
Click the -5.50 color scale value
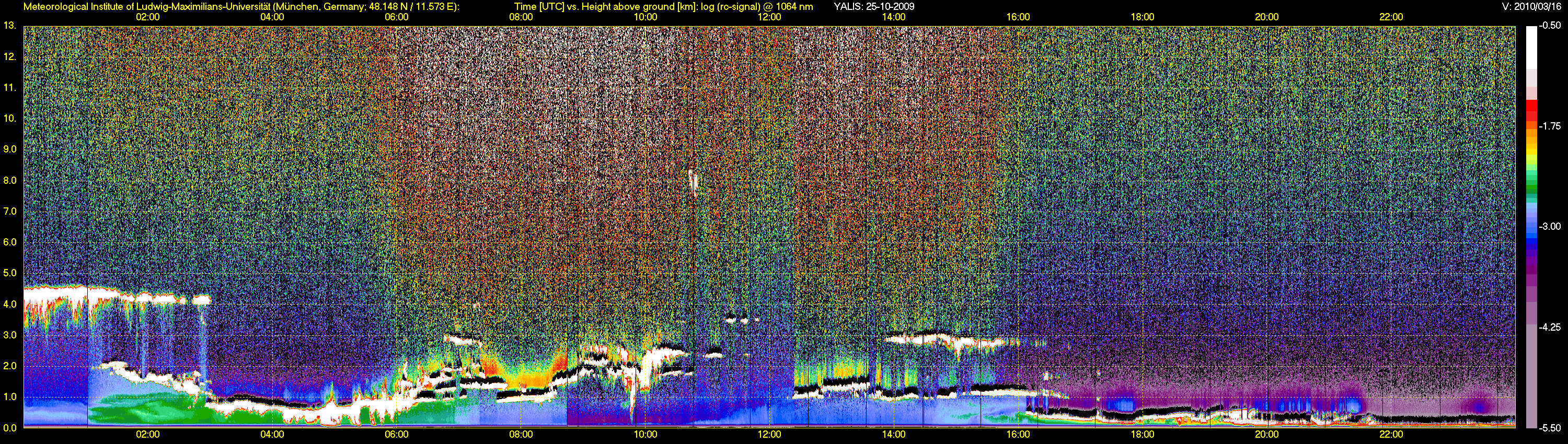(1550, 428)
